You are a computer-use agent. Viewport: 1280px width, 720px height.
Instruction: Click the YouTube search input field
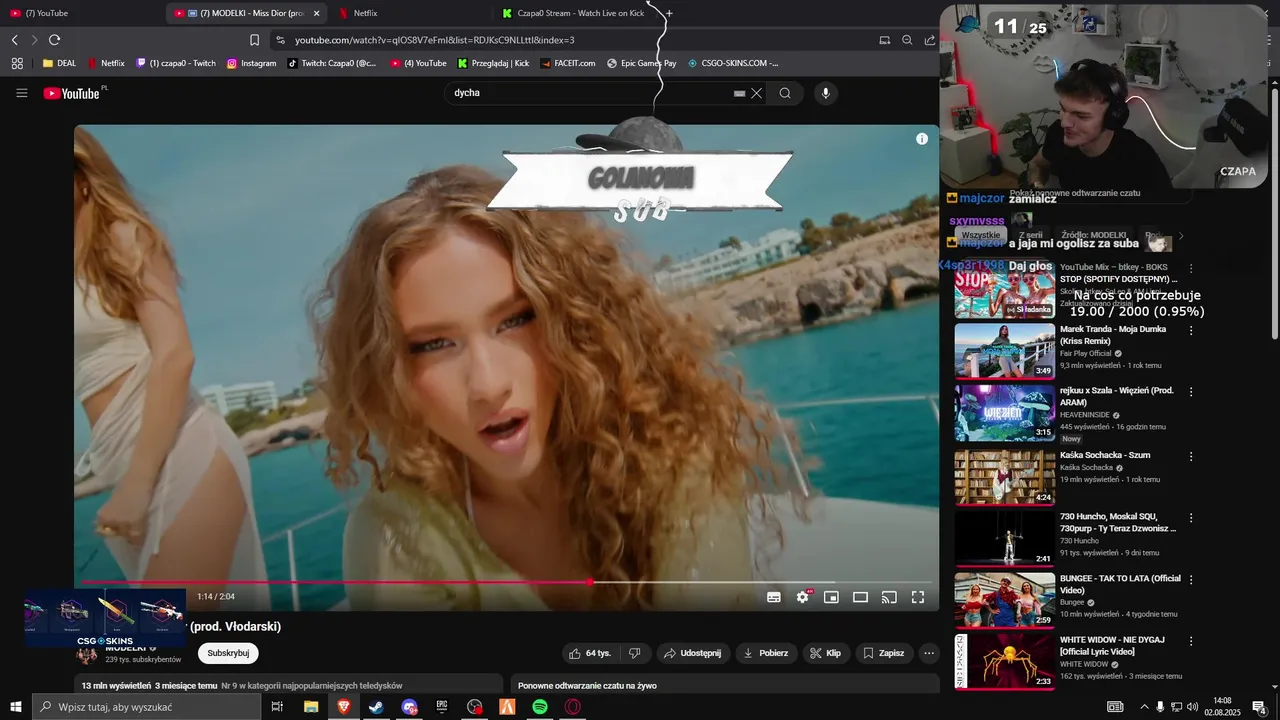click(590, 93)
